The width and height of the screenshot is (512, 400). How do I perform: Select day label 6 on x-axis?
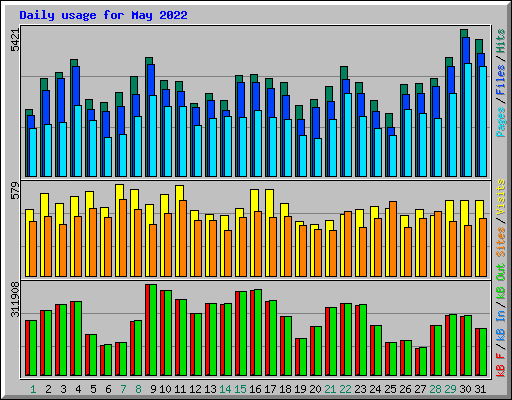pyautogui.click(x=108, y=389)
